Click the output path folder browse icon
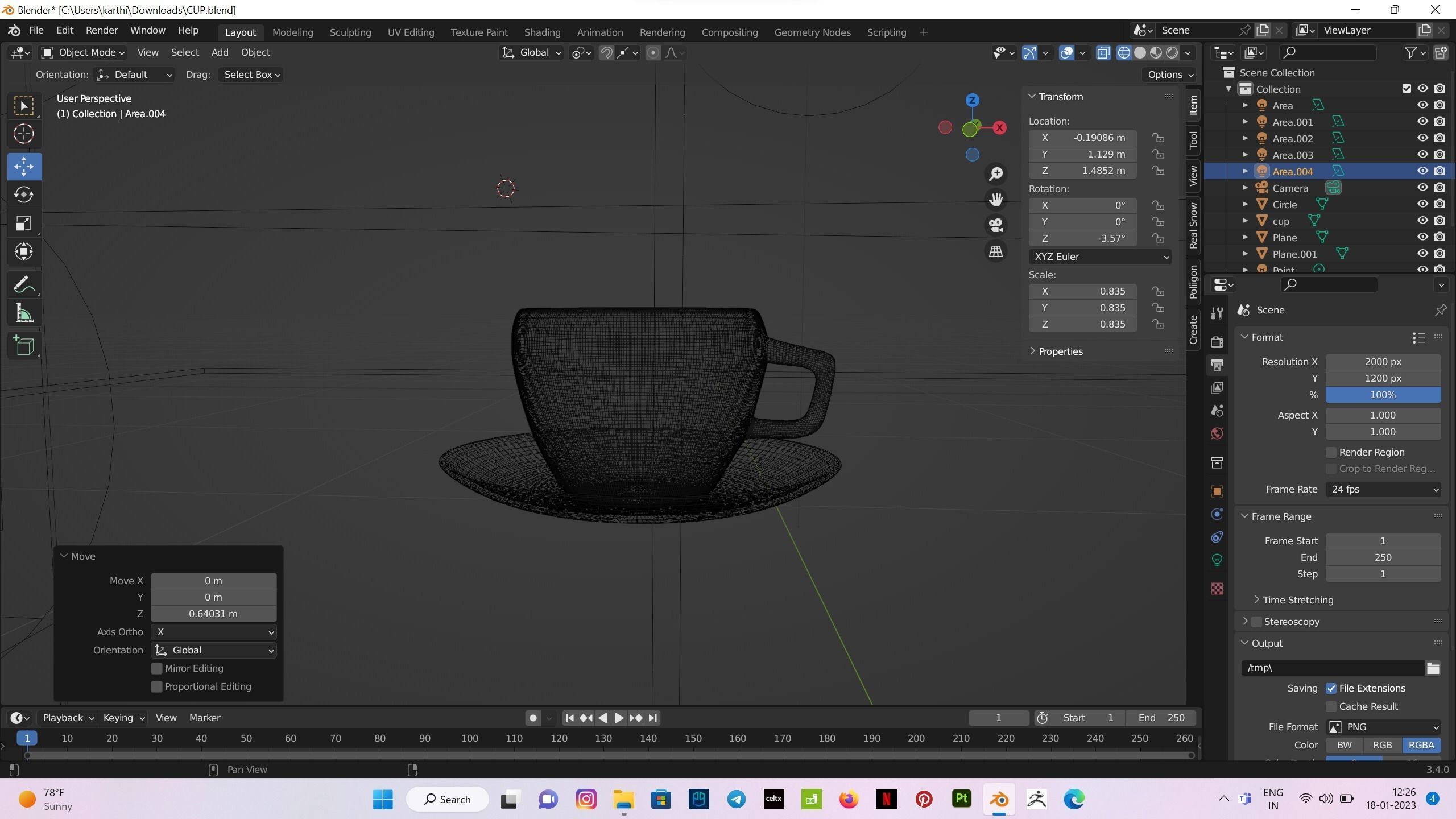Image resolution: width=1456 pixels, height=819 pixels. click(x=1433, y=668)
